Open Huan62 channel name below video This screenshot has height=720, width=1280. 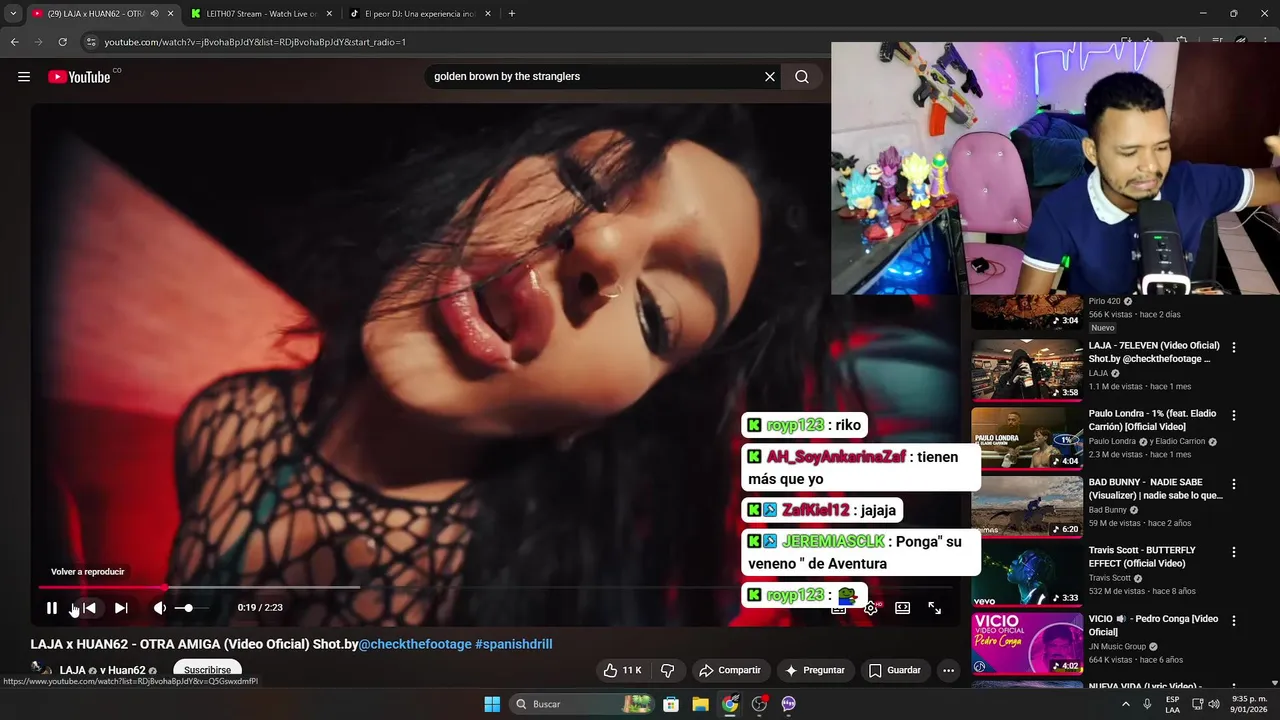(x=126, y=670)
